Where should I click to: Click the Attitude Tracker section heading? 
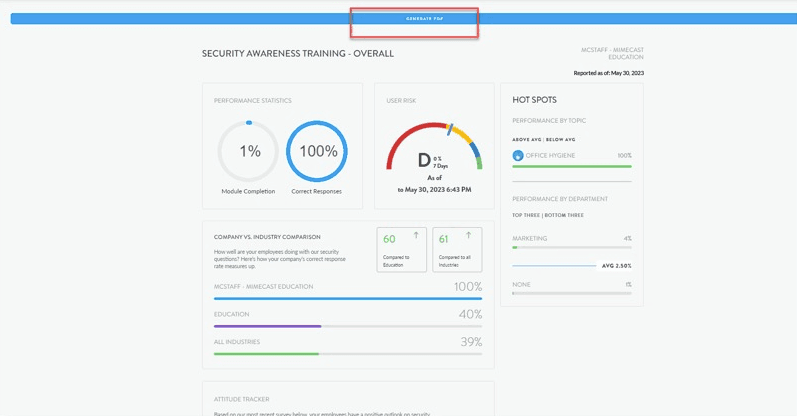[x=241, y=398]
